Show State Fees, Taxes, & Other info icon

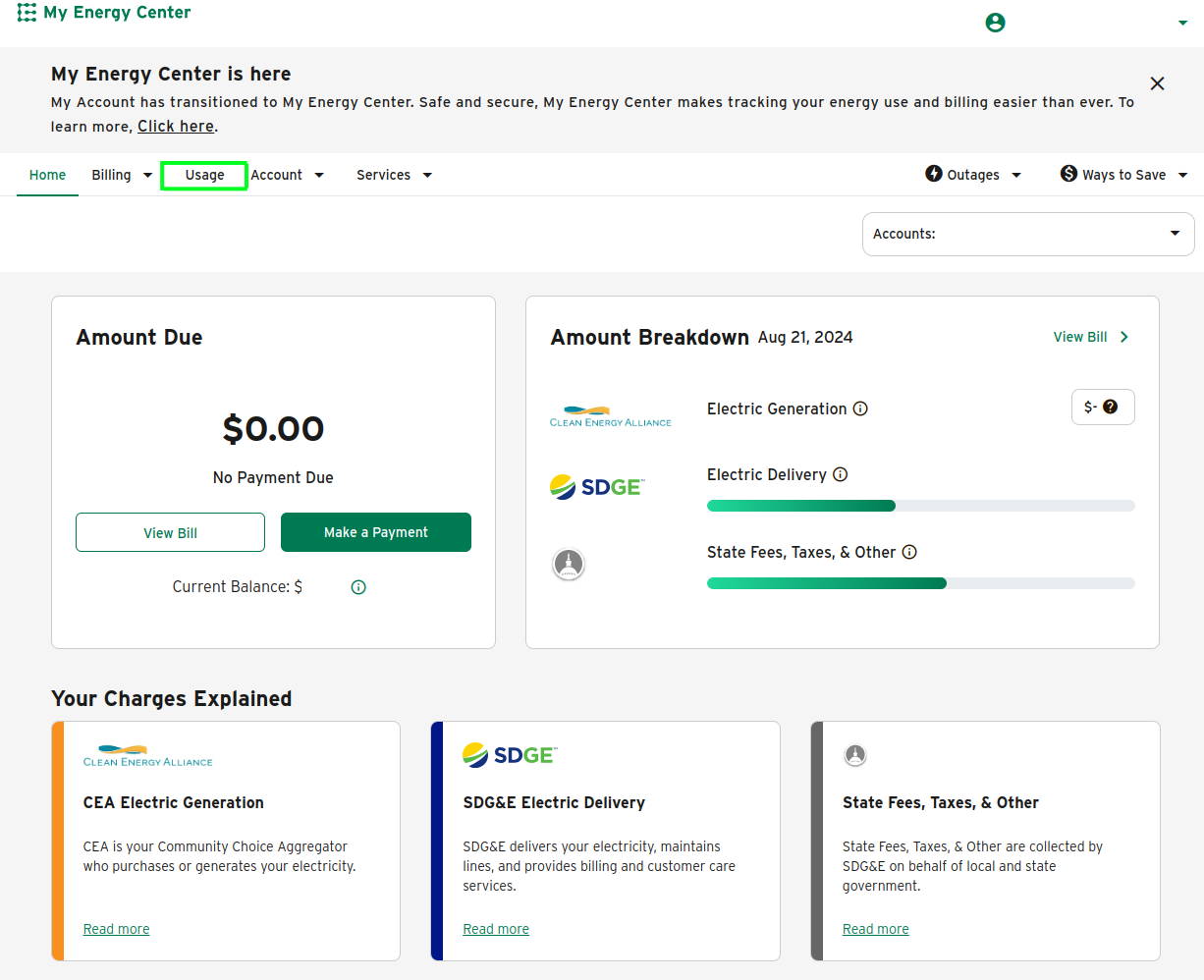click(x=909, y=552)
